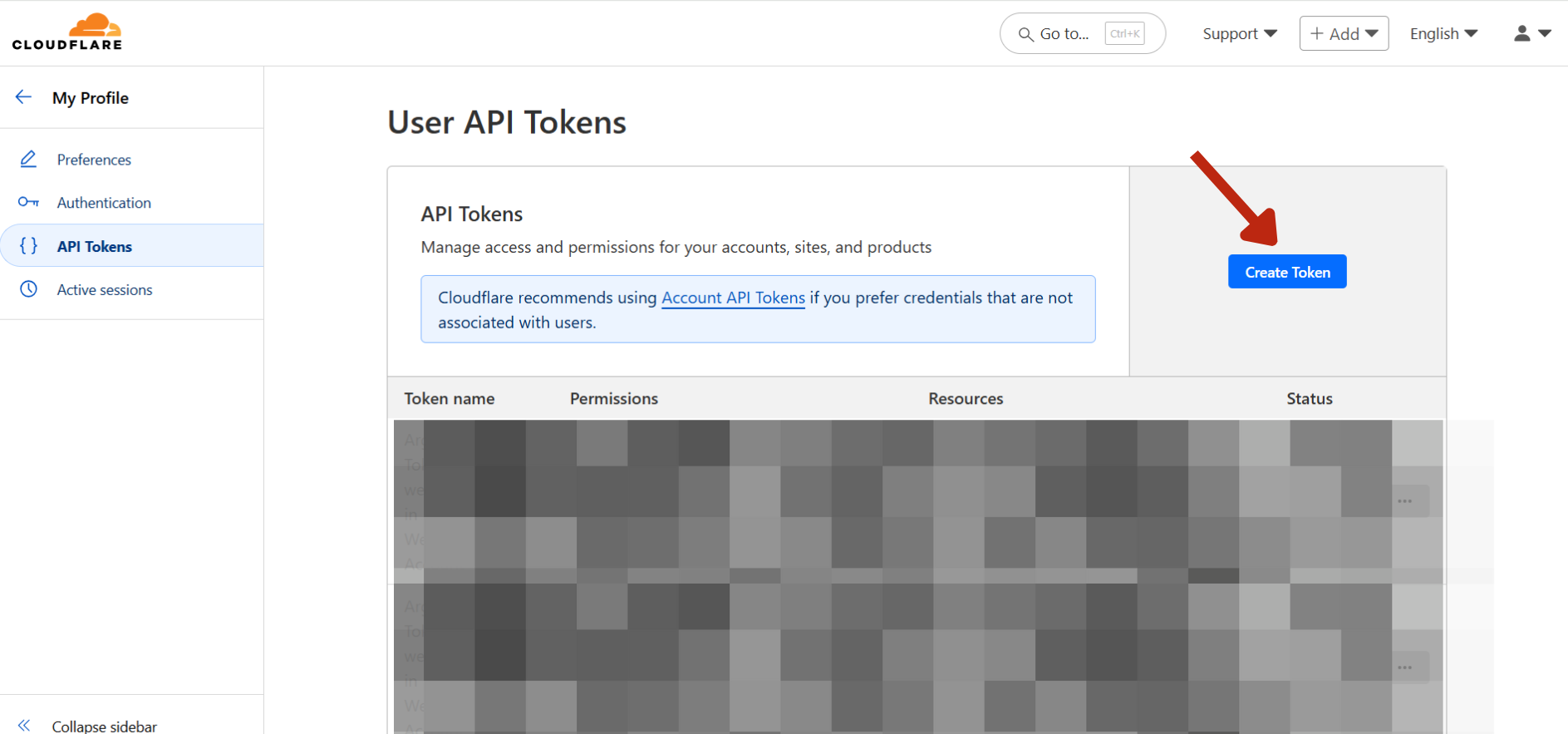Screen dimensions: 1568x734
Task: Click the My Profile heading
Action: pos(91,98)
